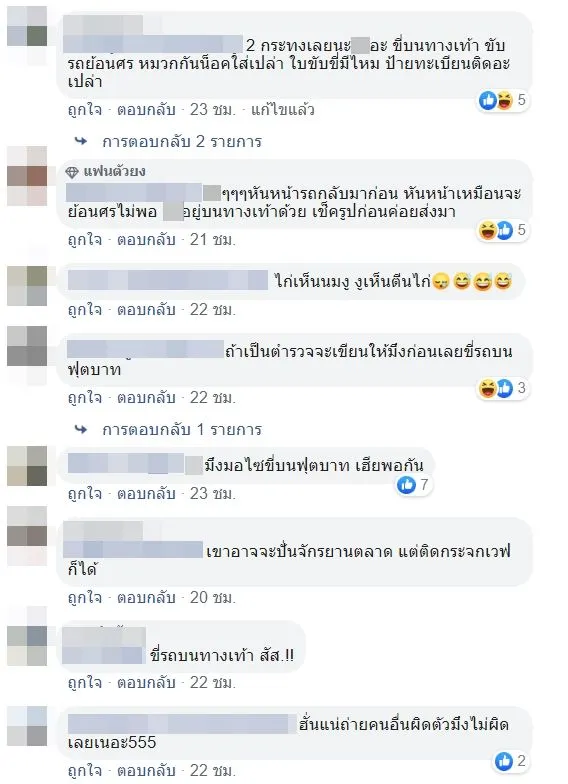Expand การตอบกลับ 2 รายการ replies
Viewport: 568px width, 784px height.
point(182,142)
